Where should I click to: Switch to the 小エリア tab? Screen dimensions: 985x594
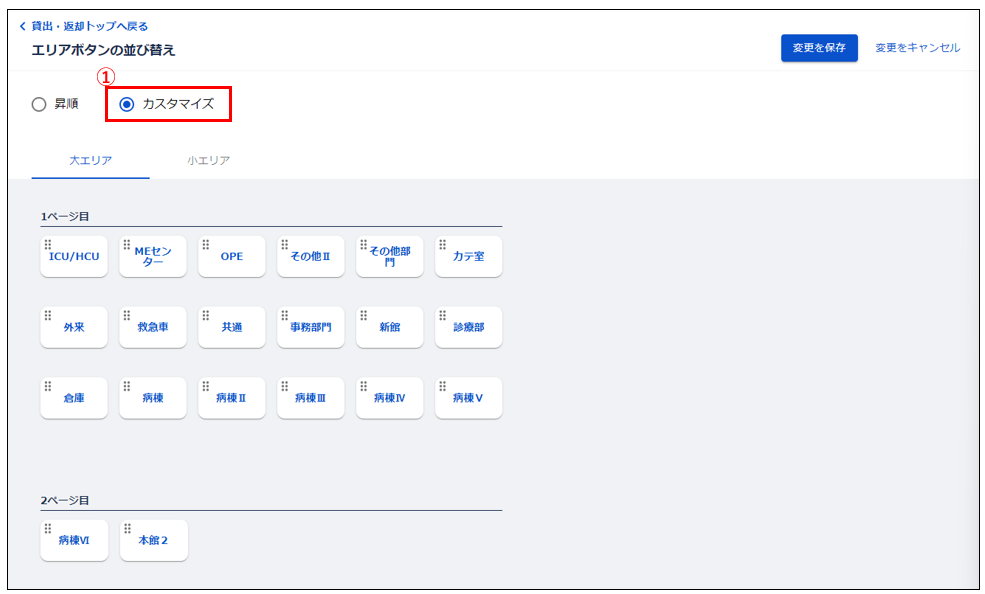coord(209,161)
